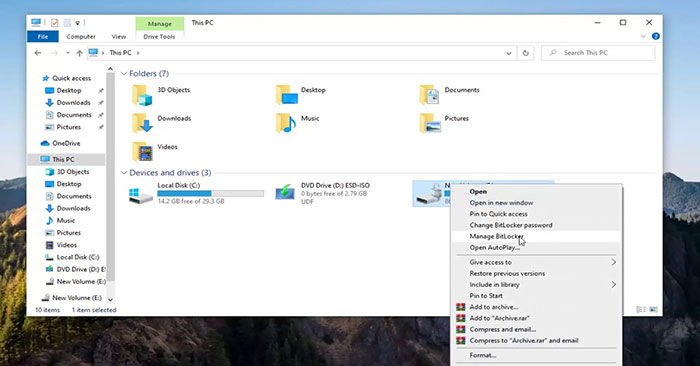Click the Help question mark icon
Screen dimensions: 700x366
click(655, 36)
